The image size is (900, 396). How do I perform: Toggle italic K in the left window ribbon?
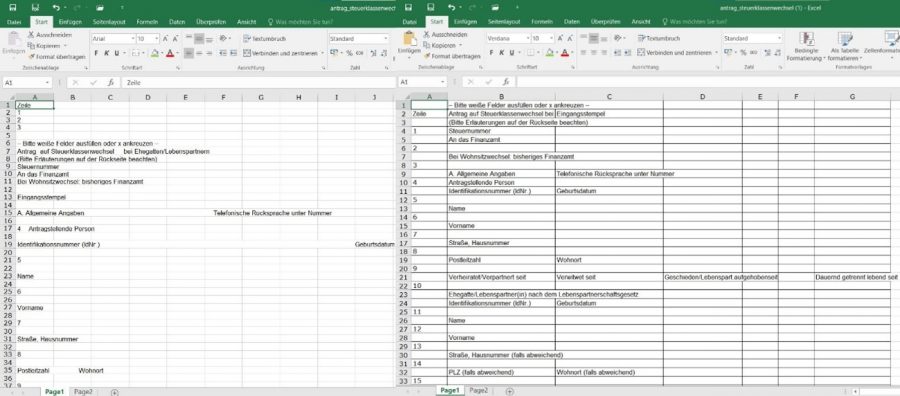tap(106, 53)
